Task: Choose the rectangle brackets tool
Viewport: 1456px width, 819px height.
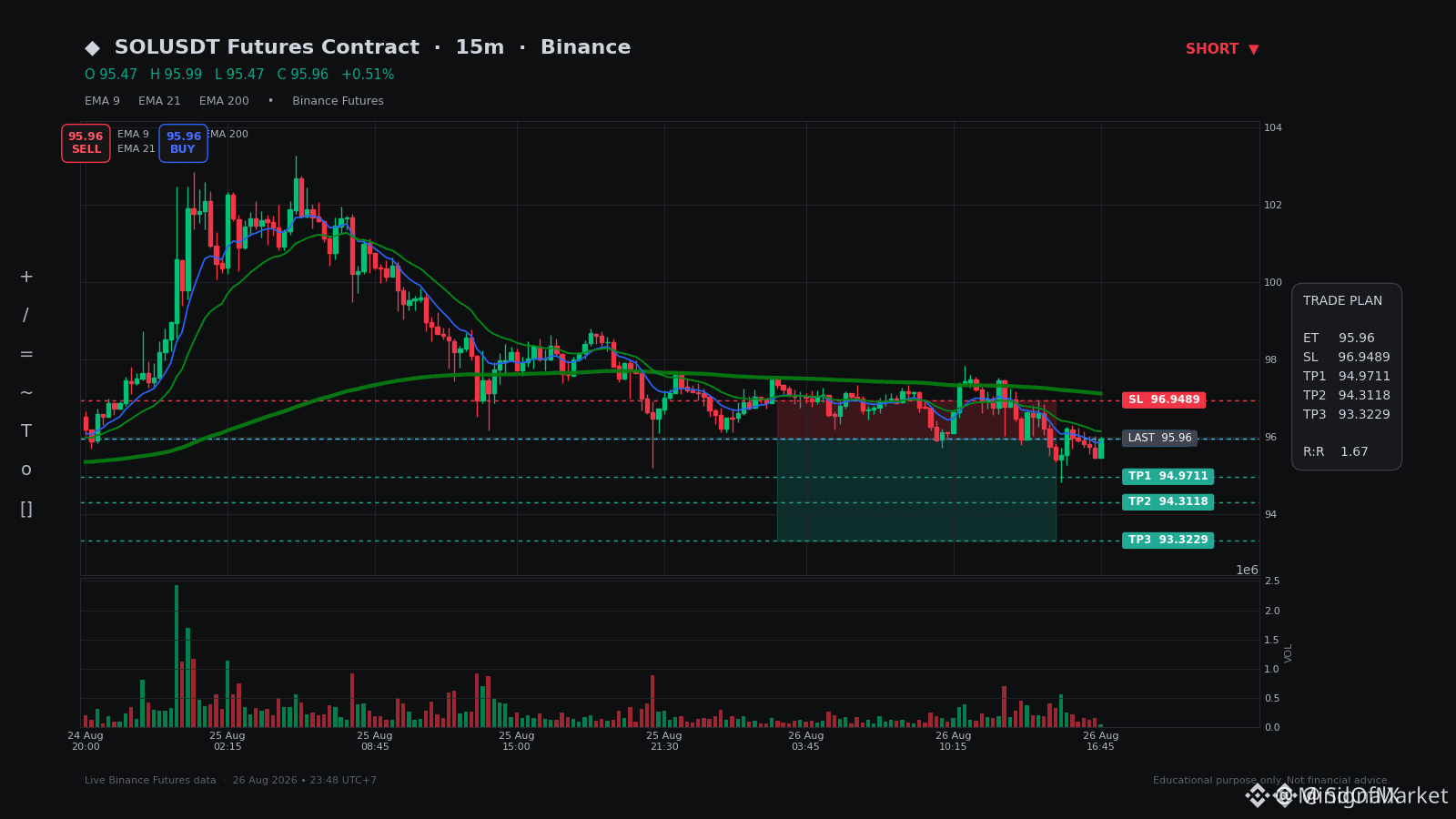Action: [x=26, y=509]
